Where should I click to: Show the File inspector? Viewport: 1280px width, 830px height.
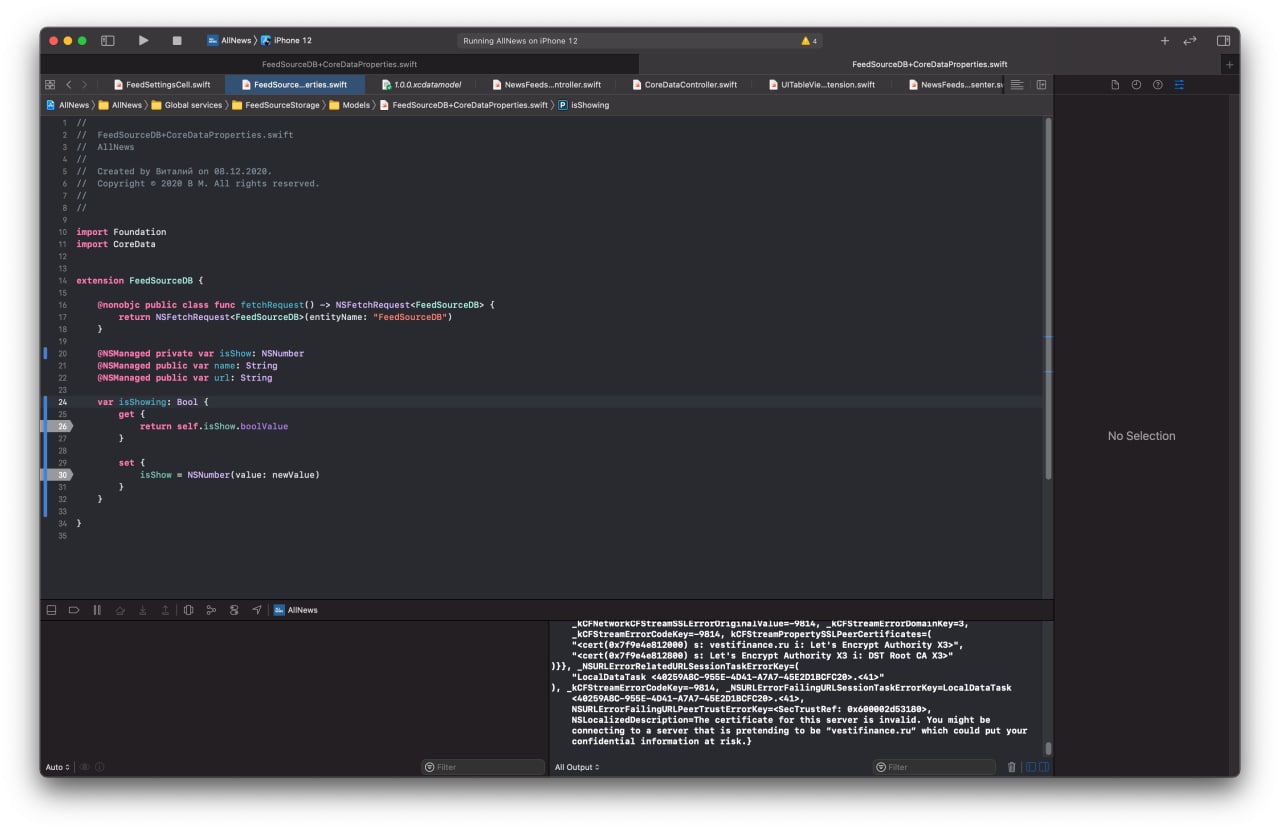[x=1115, y=85]
